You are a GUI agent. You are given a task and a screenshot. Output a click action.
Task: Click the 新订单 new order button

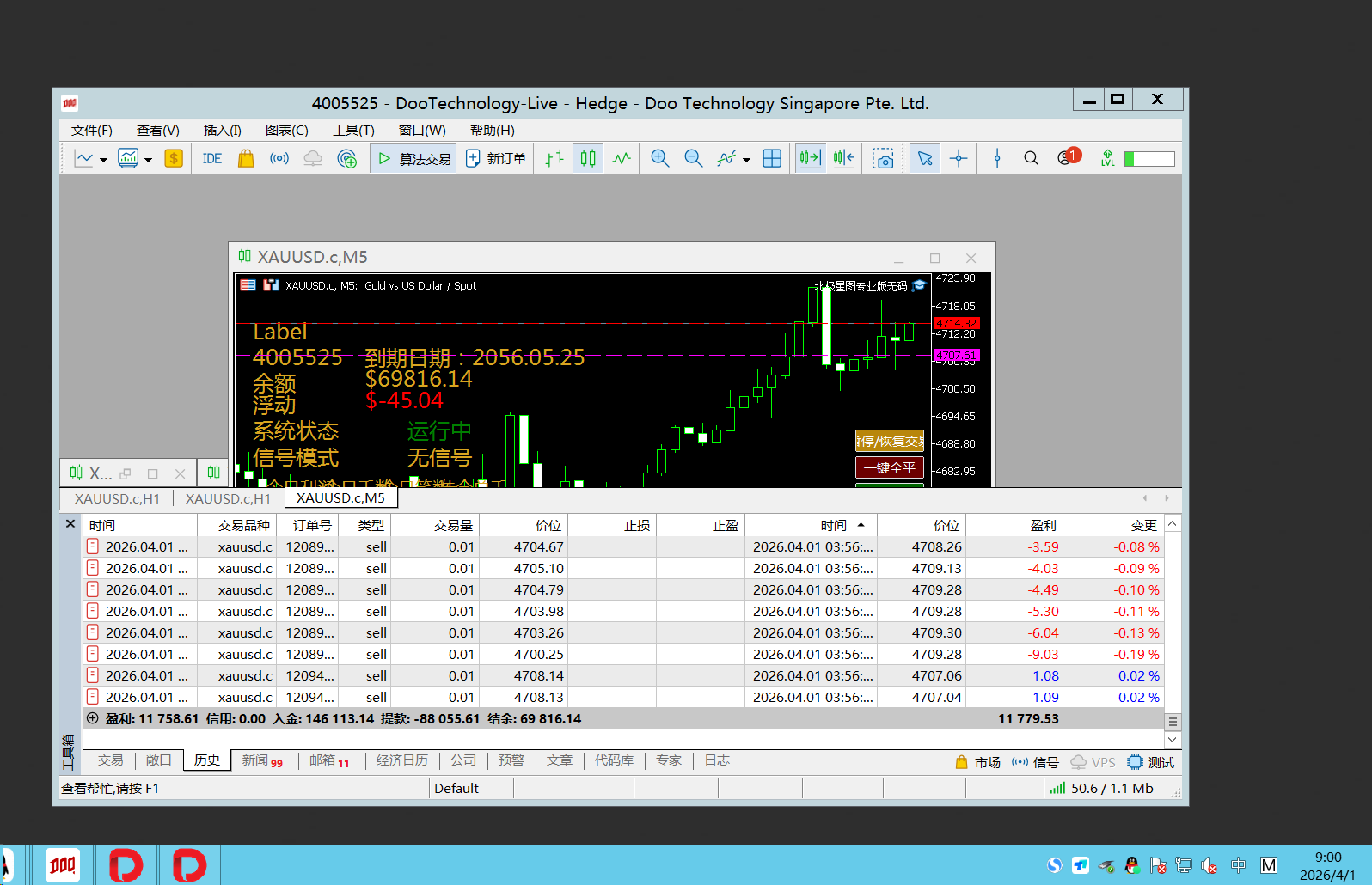click(496, 158)
